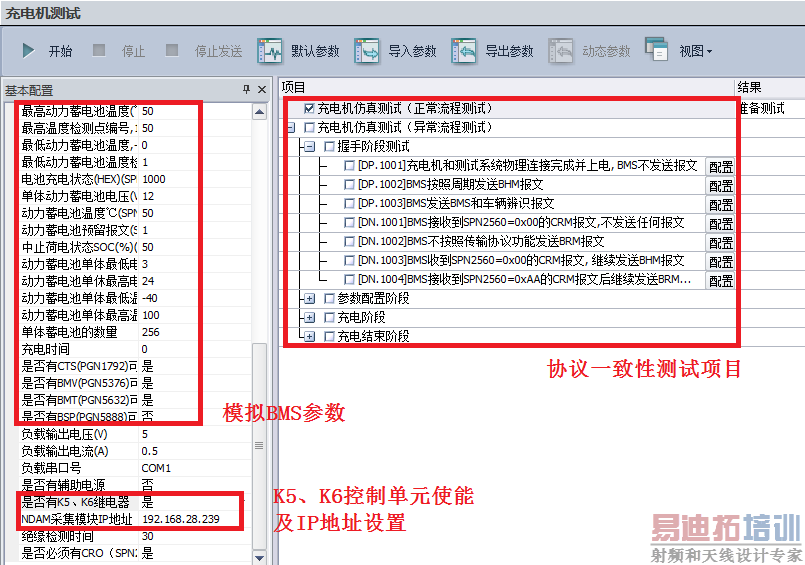
Task: Check 充电机仿真测试（异常流程测试）
Action: pyautogui.click(x=309, y=127)
